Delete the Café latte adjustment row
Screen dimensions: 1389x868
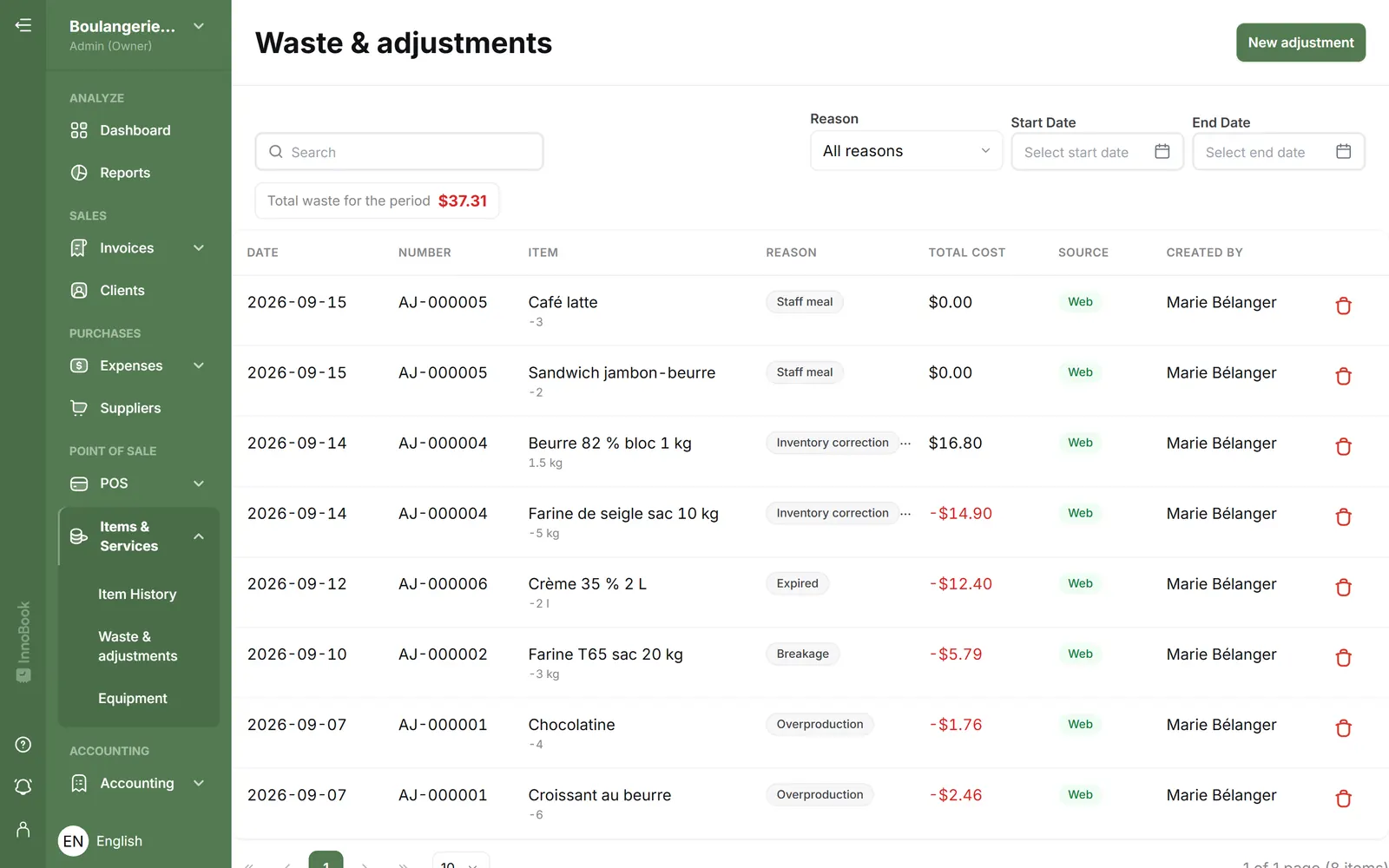(1343, 306)
